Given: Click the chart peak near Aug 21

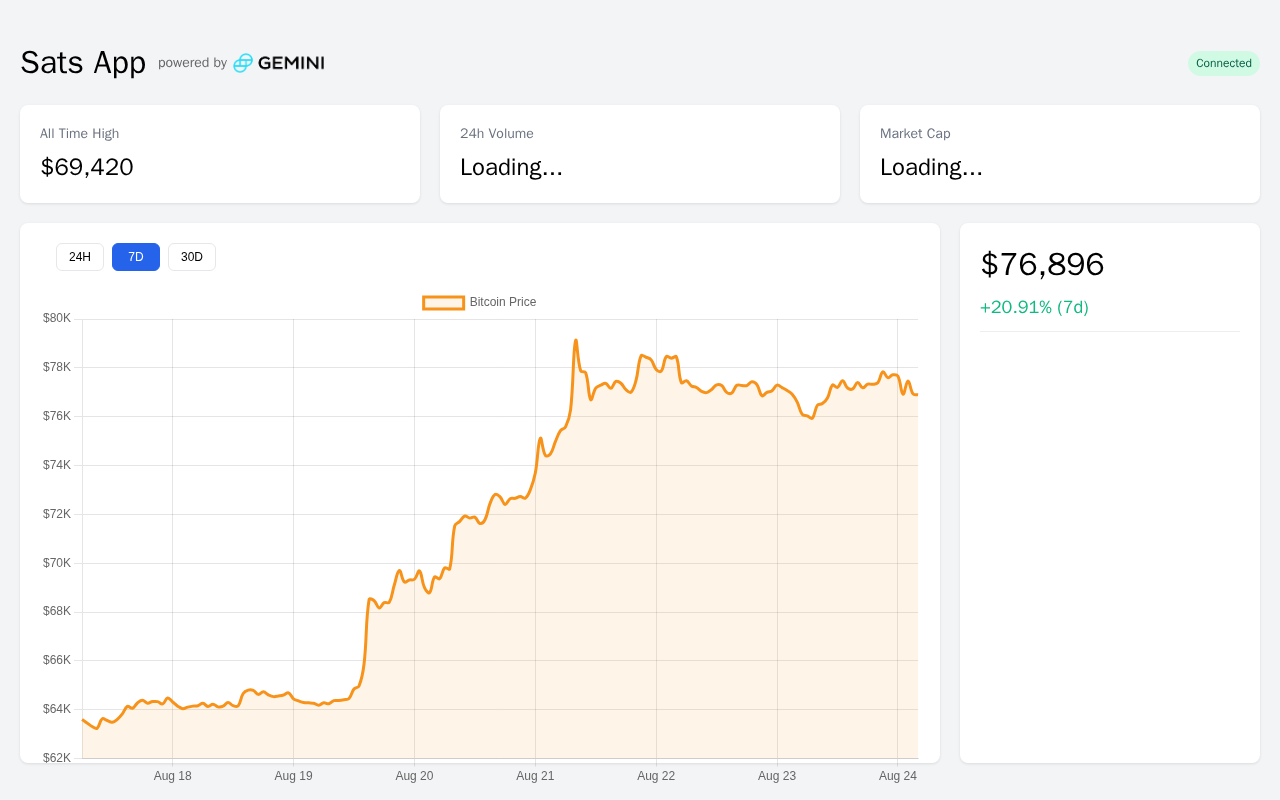Looking at the screenshot, I should [576, 341].
